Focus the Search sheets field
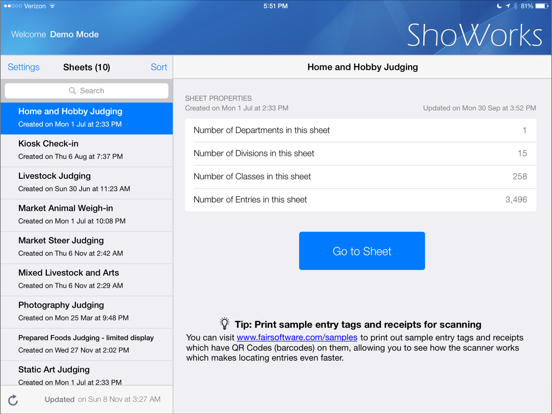This screenshot has height=414, width=552. (x=87, y=90)
